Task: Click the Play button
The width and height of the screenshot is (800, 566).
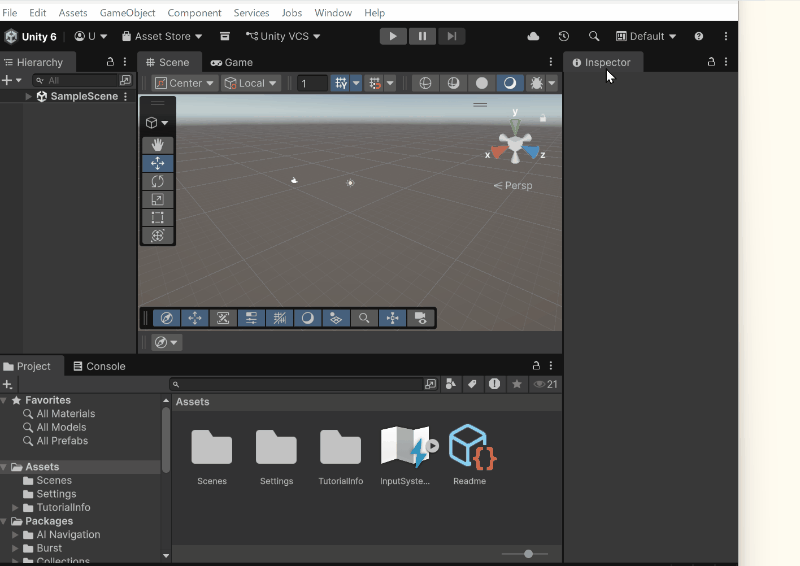Action: [x=393, y=36]
